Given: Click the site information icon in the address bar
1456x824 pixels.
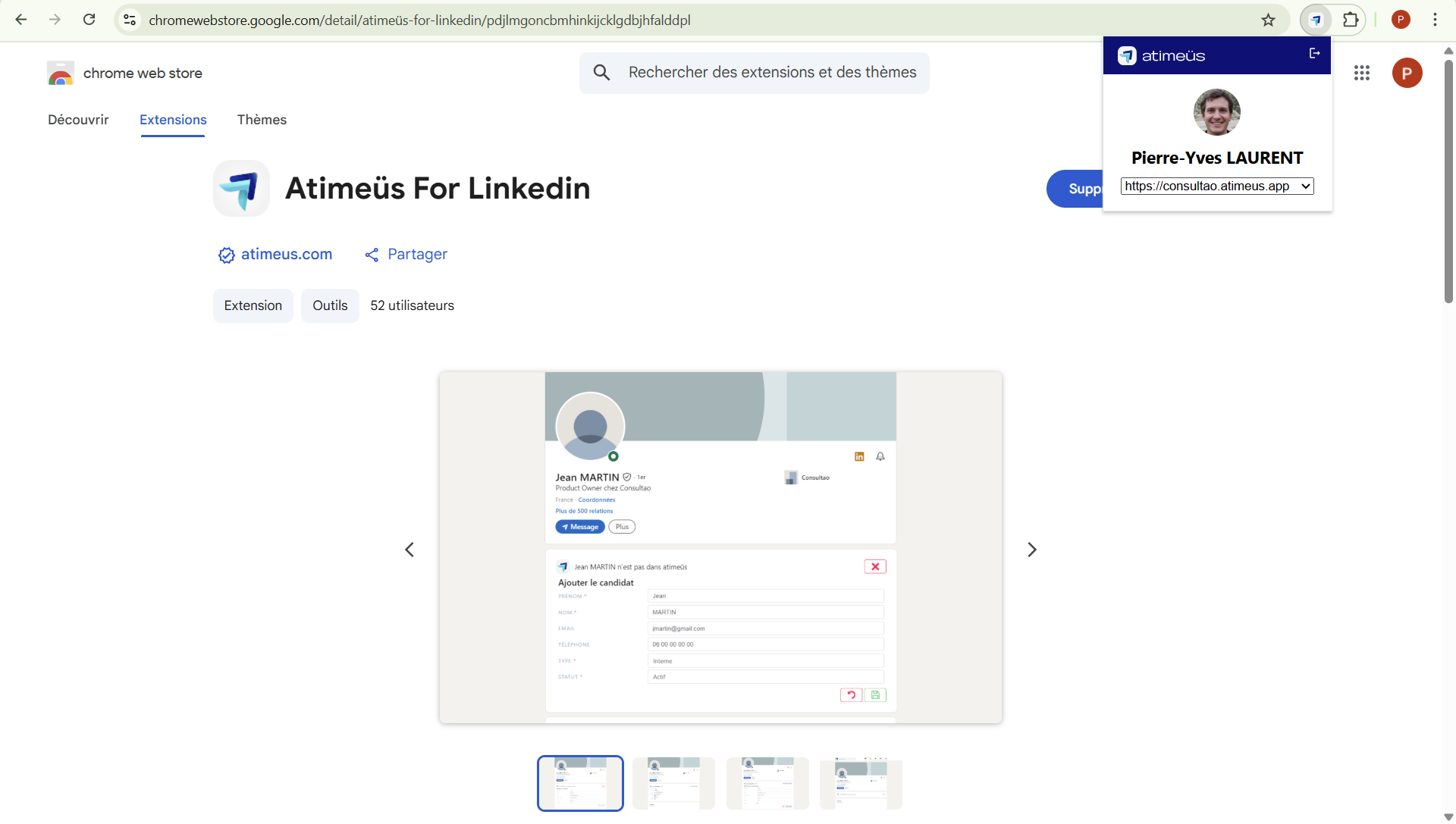Looking at the screenshot, I should [130, 20].
